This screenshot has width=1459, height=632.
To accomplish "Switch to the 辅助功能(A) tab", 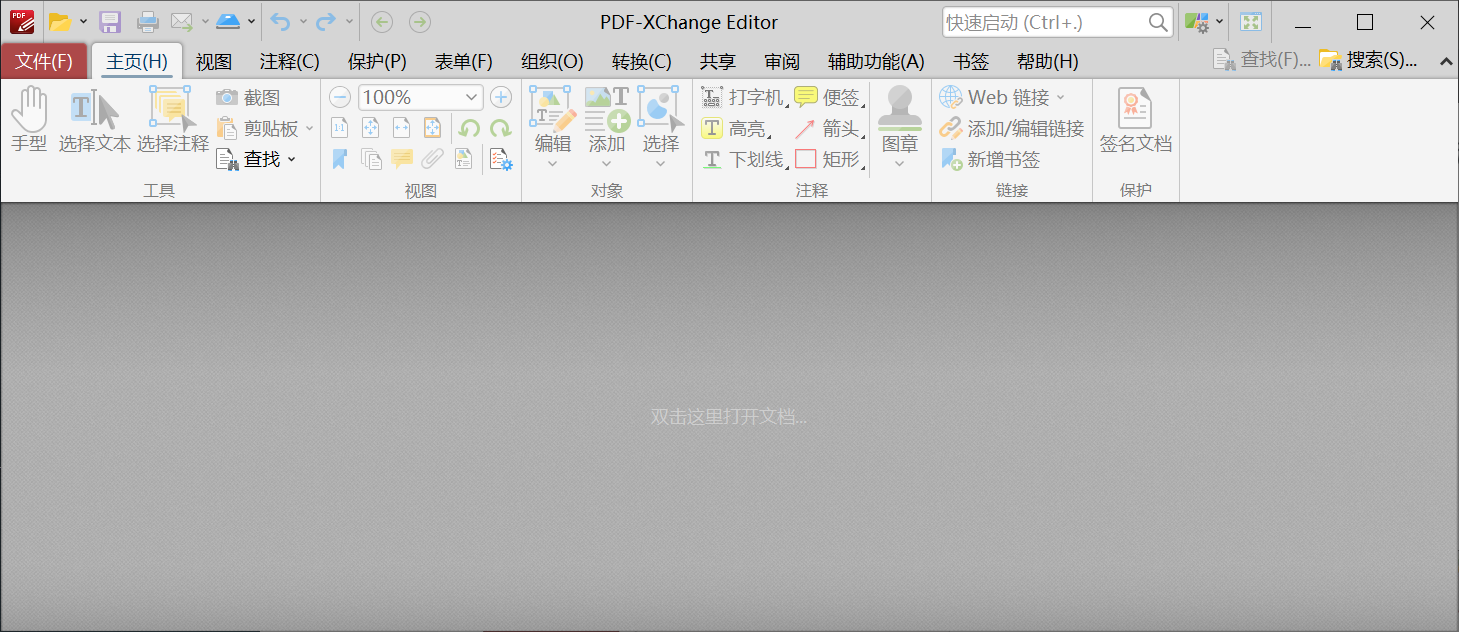I will pos(876,61).
